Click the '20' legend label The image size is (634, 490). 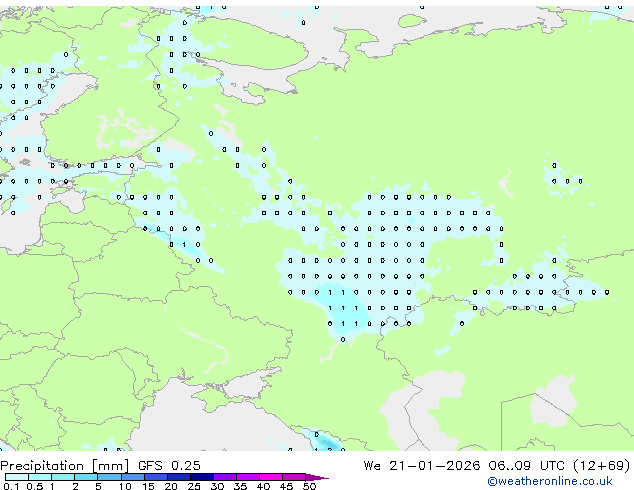pyautogui.click(x=171, y=486)
